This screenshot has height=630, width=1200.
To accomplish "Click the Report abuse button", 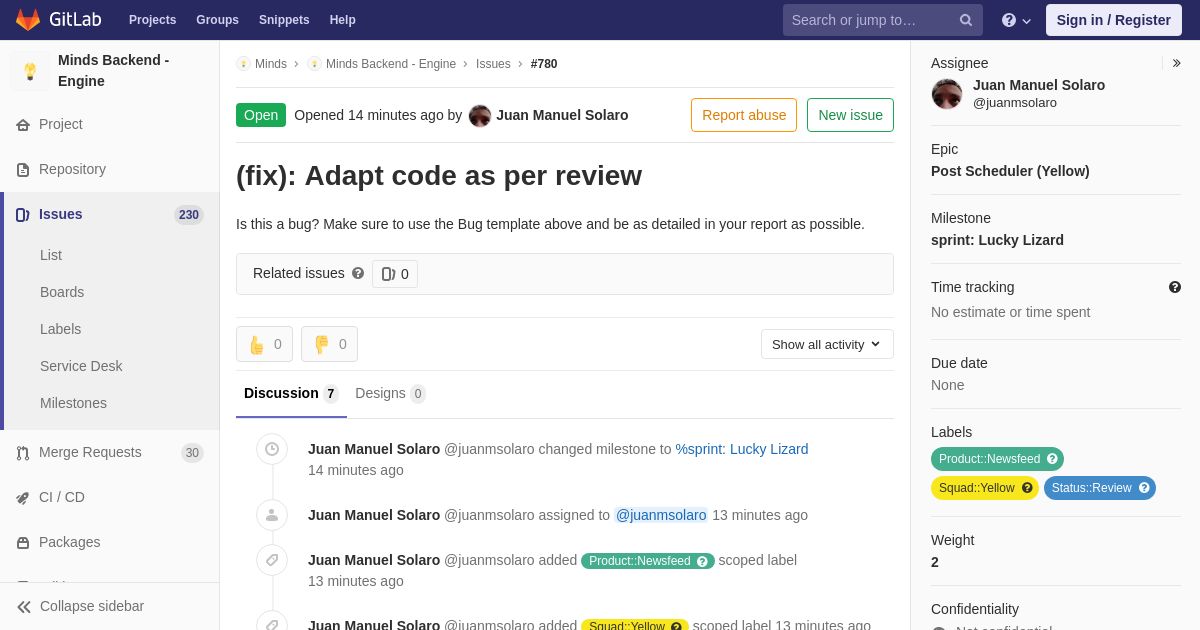I will pyautogui.click(x=744, y=115).
